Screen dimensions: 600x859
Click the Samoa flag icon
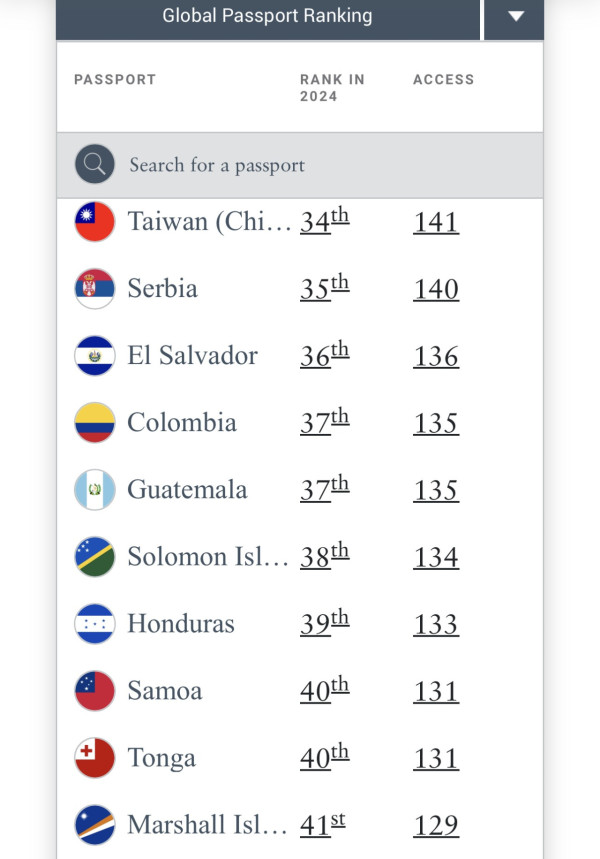(95, 691)
